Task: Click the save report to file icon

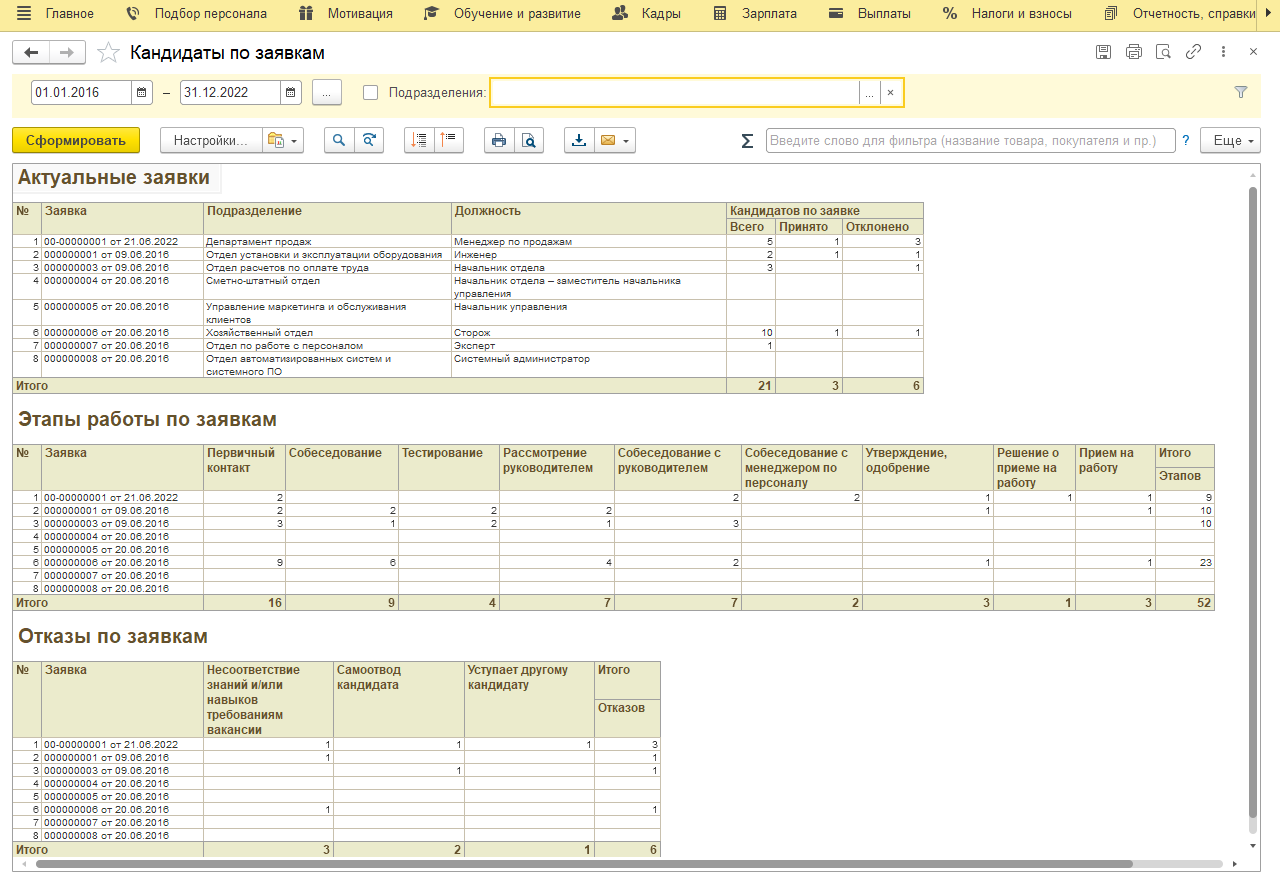Action: pyautogui.click(x=578, y=141)
